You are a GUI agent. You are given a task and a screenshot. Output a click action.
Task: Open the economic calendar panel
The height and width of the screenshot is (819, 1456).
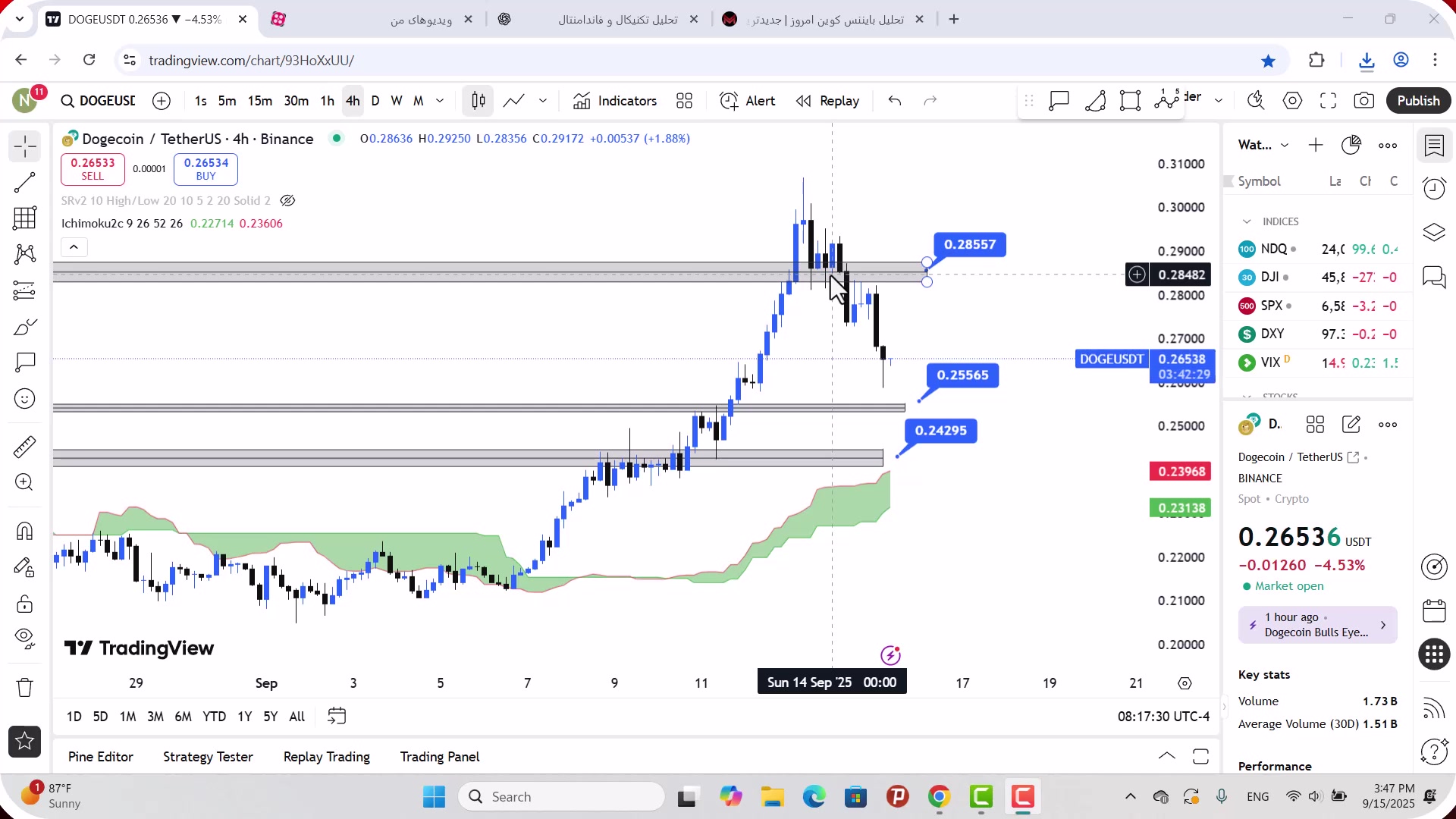(1434, 611)
